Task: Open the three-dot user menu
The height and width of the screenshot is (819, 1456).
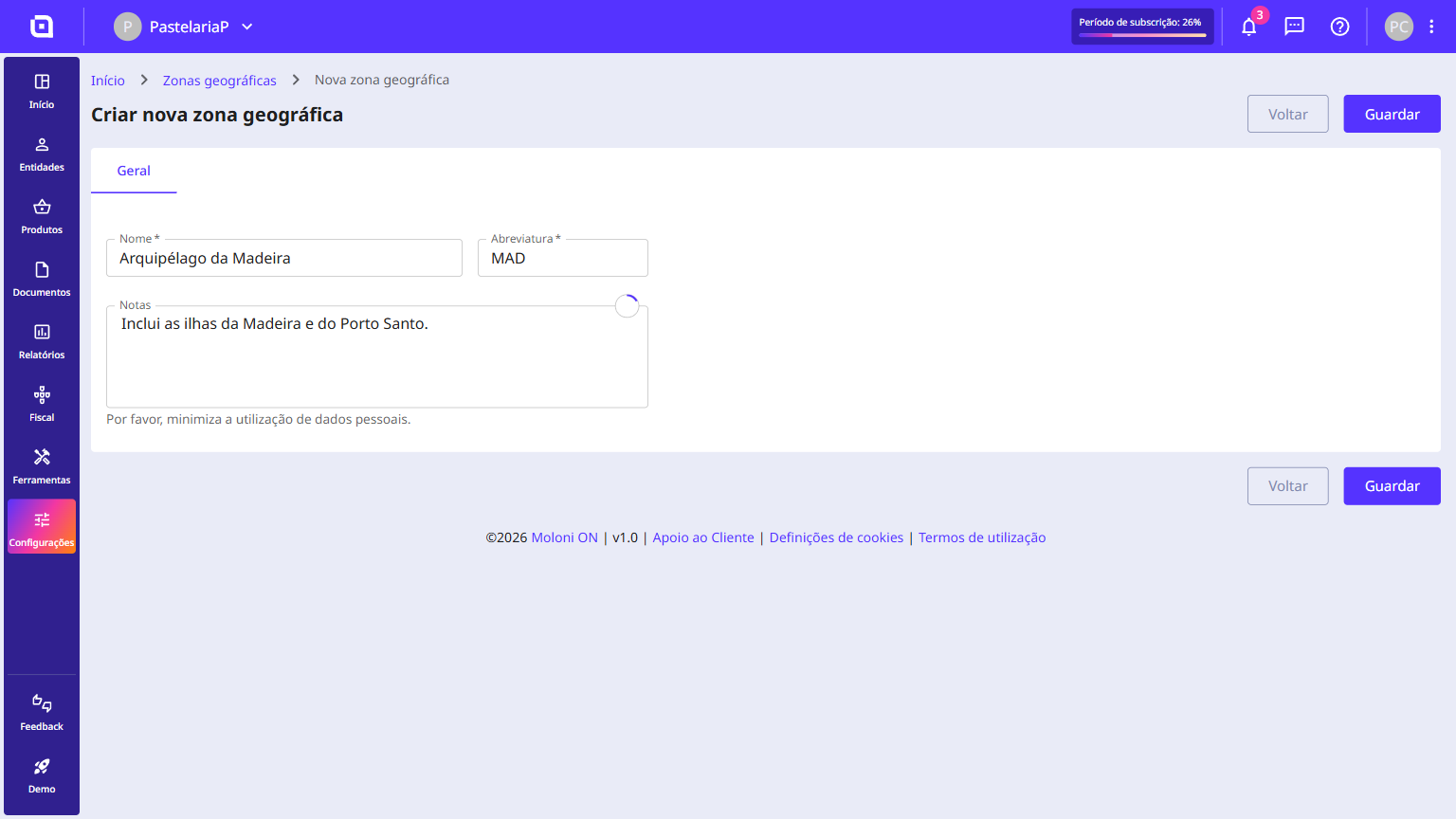Action: [x=1431, y=27]
